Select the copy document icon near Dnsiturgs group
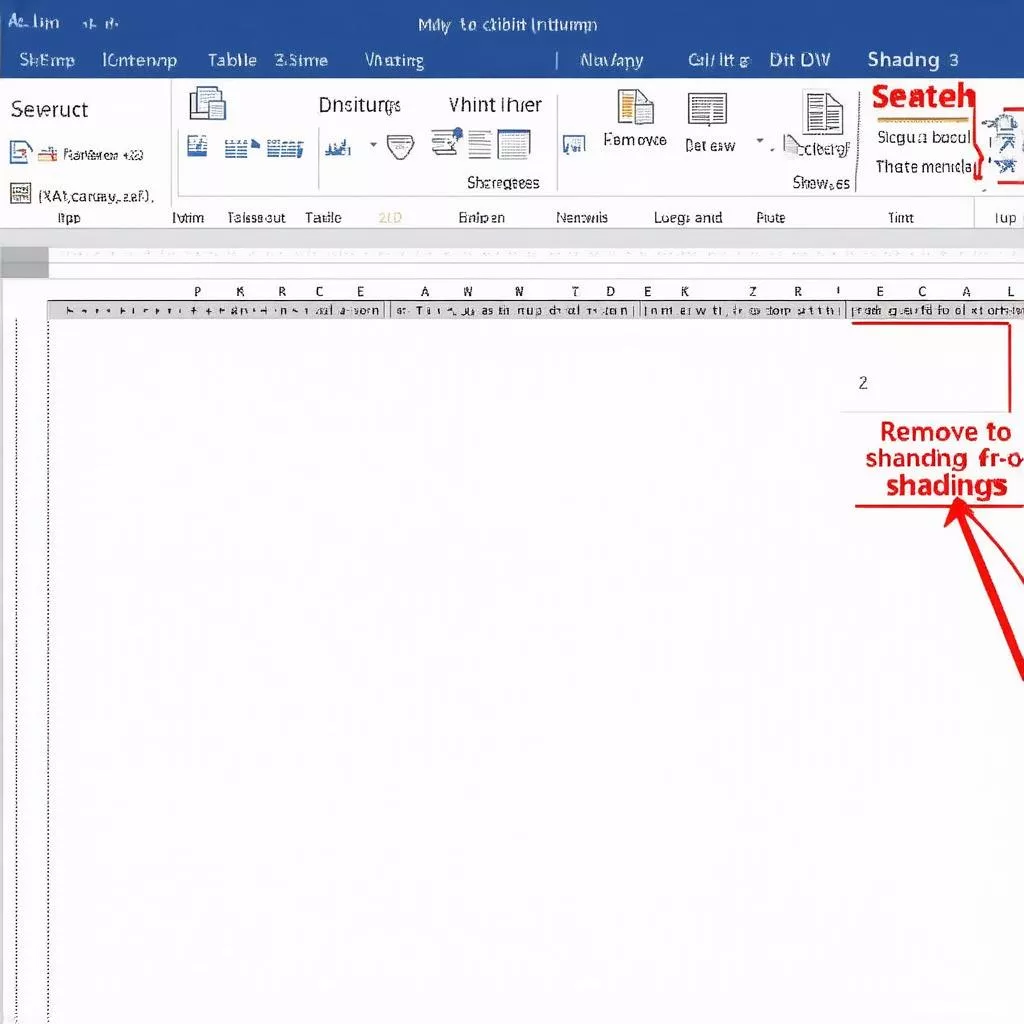 pos(207,105)
